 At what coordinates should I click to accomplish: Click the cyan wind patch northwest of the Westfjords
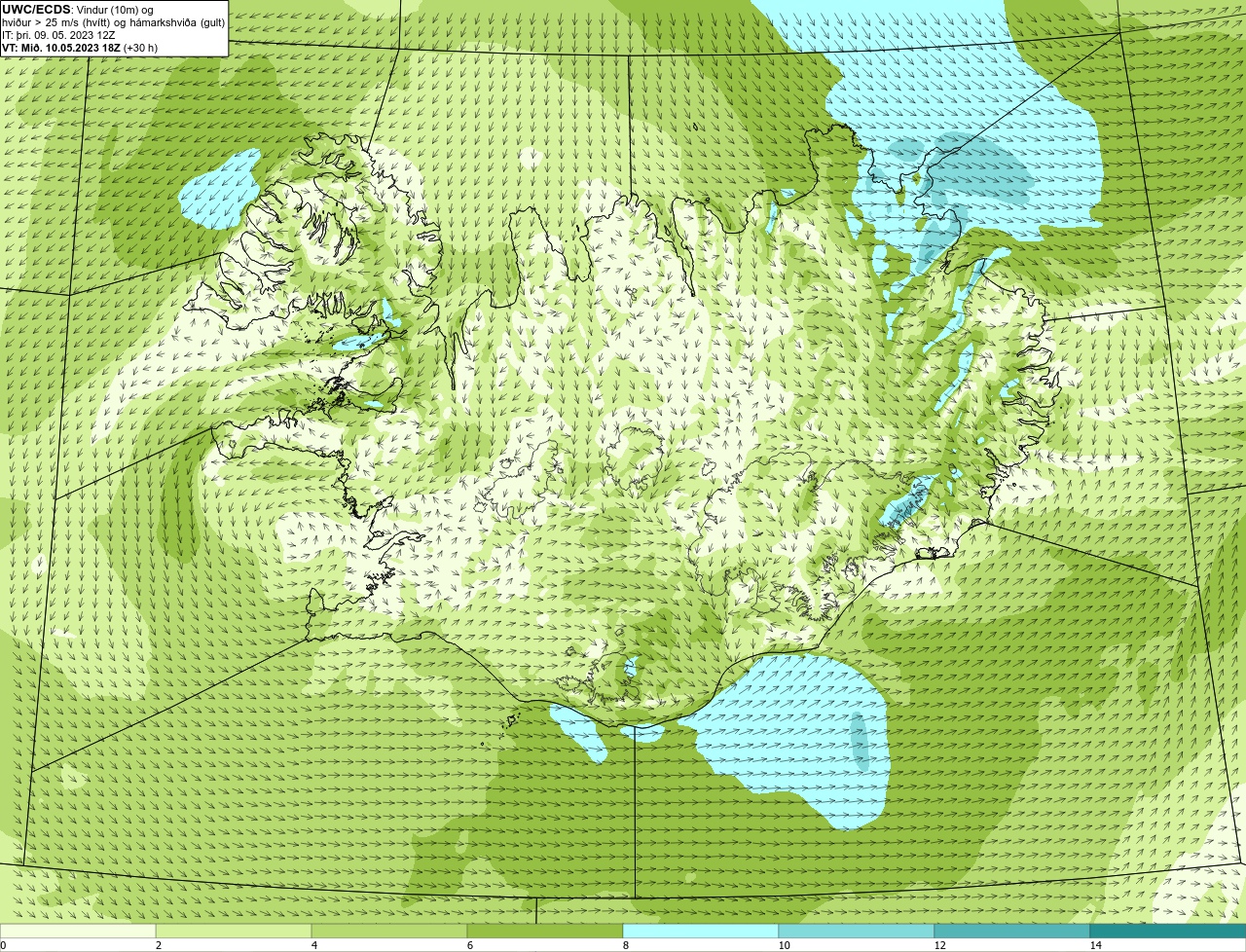(x=219, y=189)
